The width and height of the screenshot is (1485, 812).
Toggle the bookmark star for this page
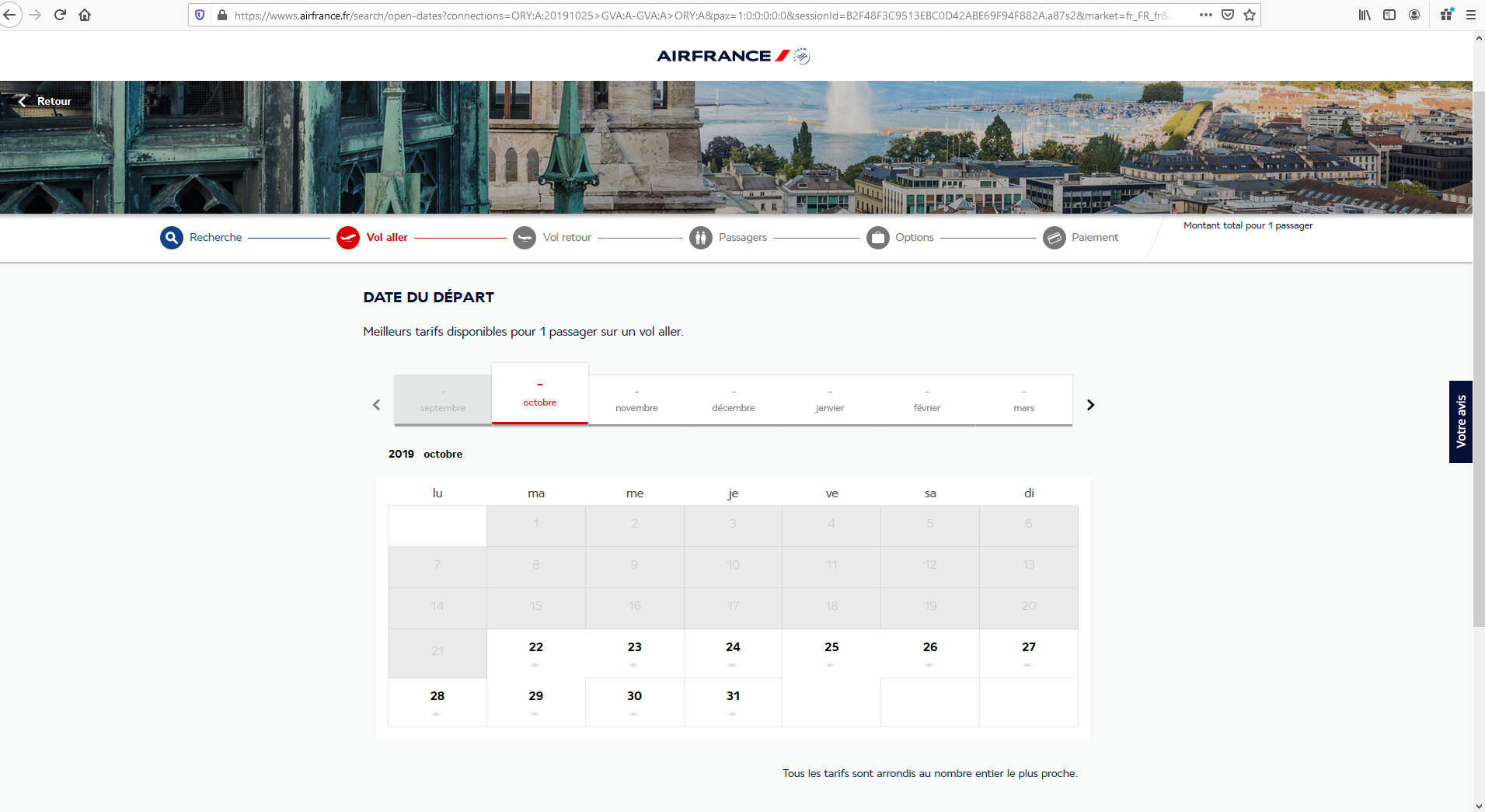[1249, 15]
